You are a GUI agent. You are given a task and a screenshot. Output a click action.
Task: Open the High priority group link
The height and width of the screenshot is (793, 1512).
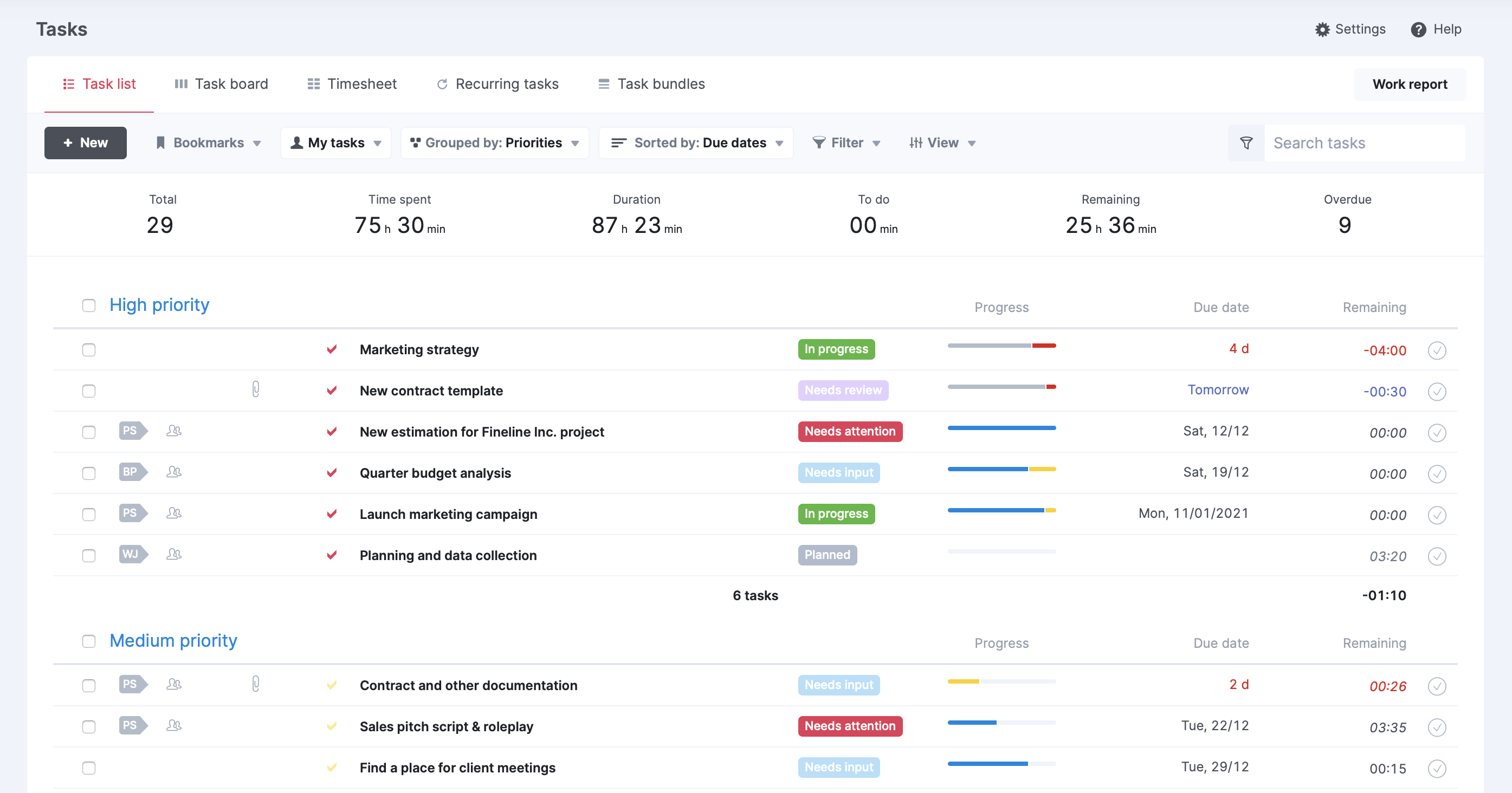tap(159, 305)
